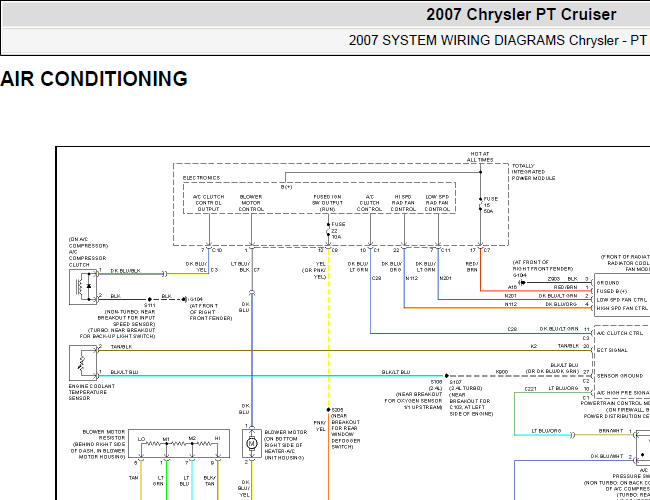Click the blower motor M symbol
The image size is (650, 500).
(252, 444)
